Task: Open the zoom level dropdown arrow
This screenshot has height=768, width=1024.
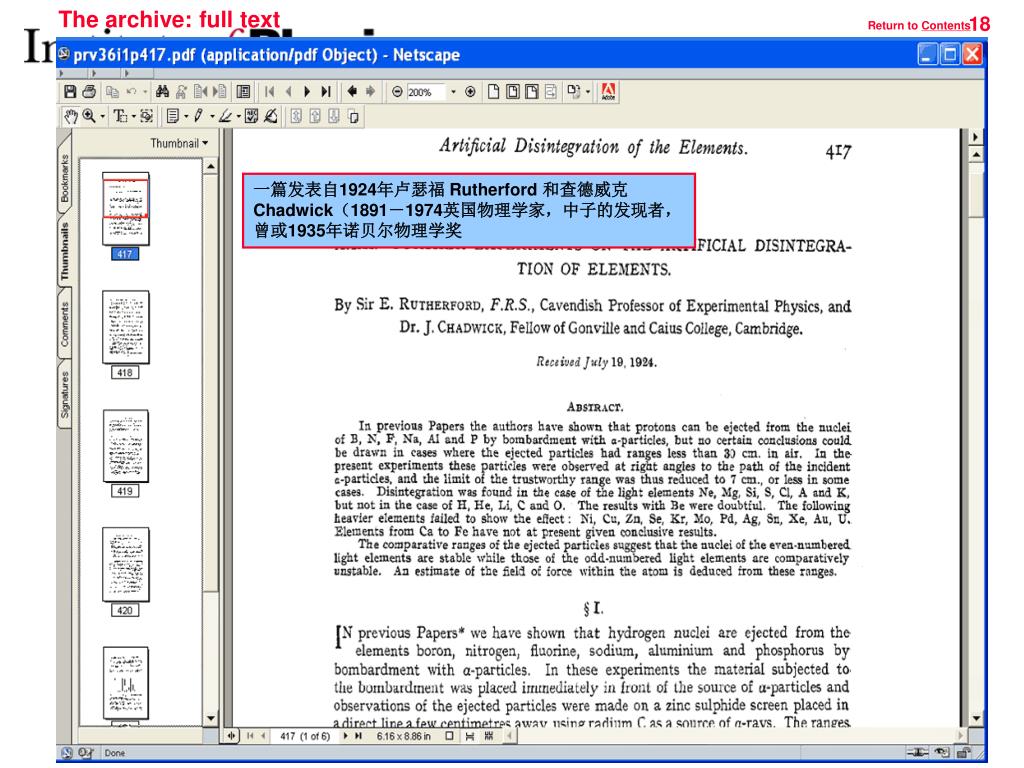Action: coord(453,92)
